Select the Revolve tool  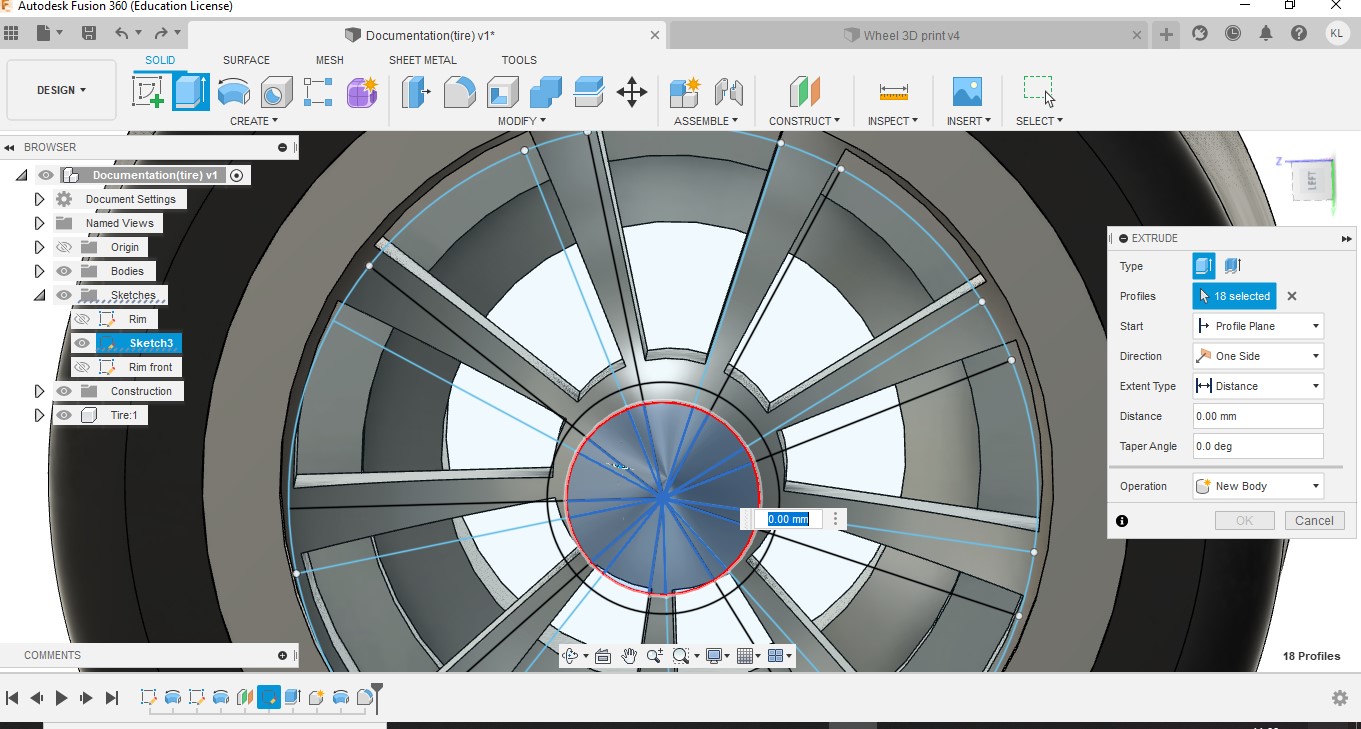(234, 92)
